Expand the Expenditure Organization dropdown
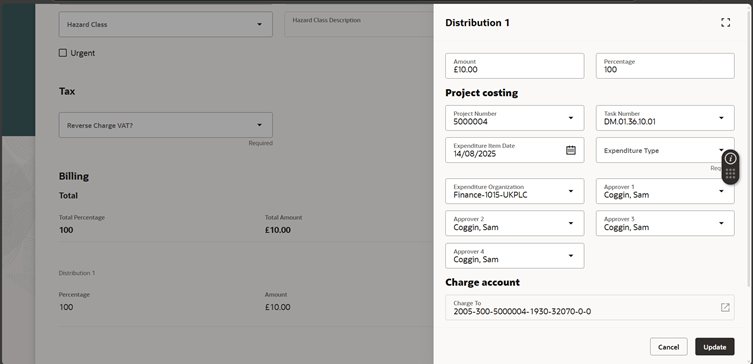The image size is (753, 364). click(571, 191)
